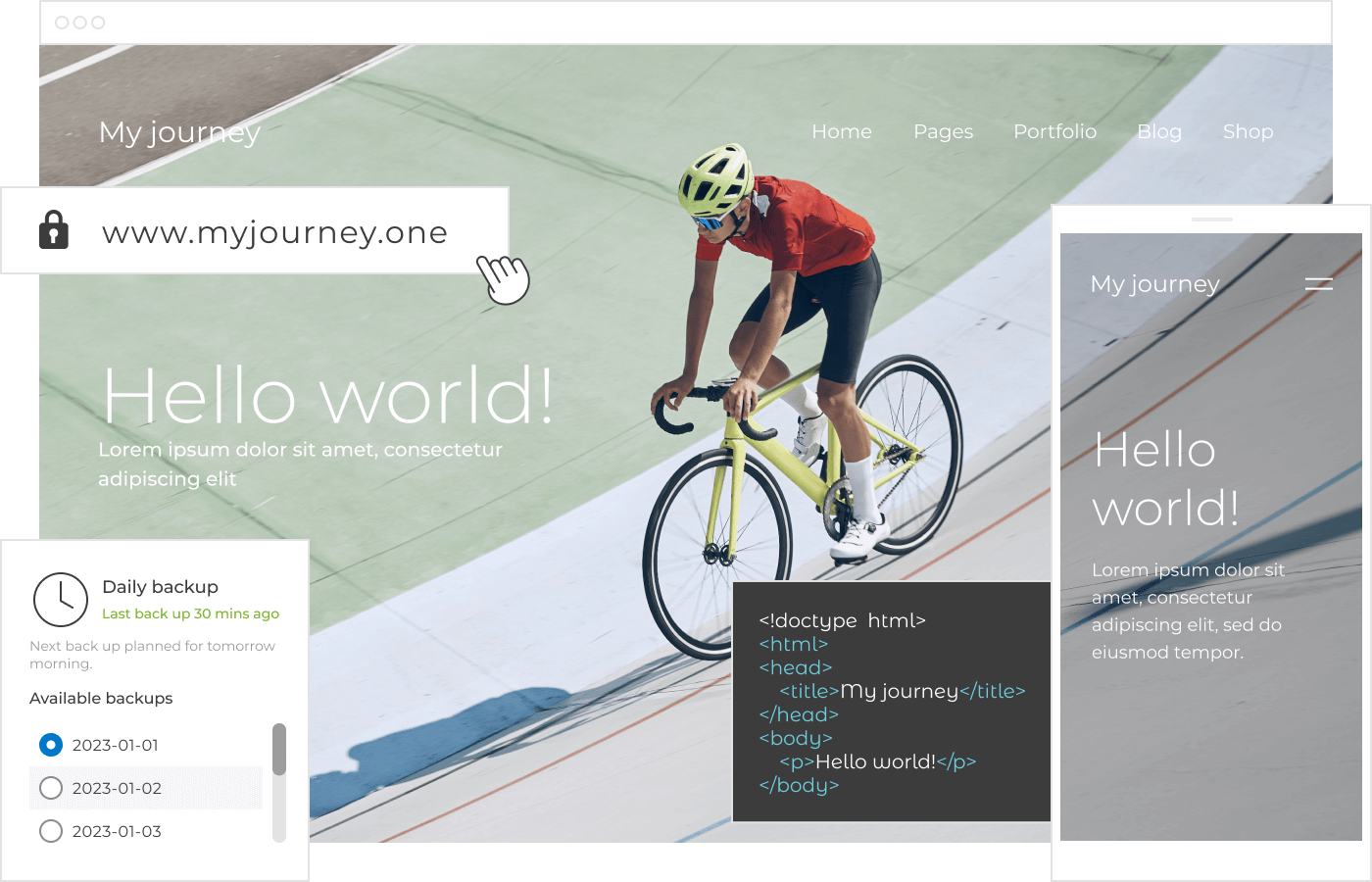Click the HTML code snippet panel
The height and width of the screenshot is (882, 1372).
click(892, 702)
